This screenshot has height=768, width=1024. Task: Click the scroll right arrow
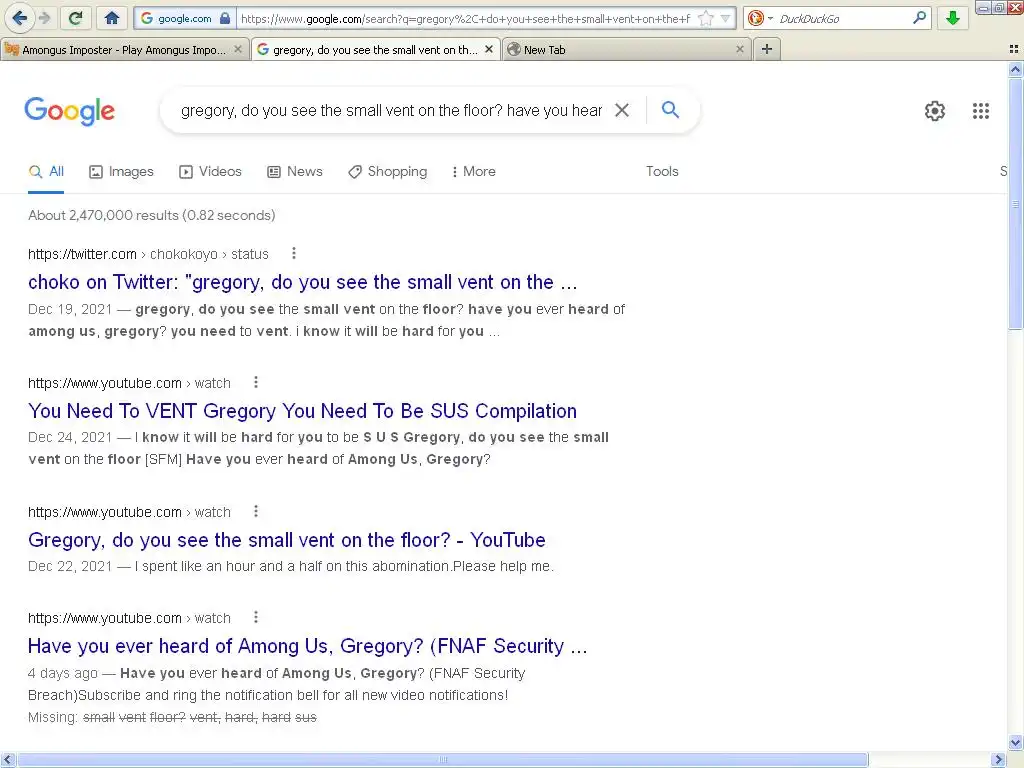[x=999, y=760]
